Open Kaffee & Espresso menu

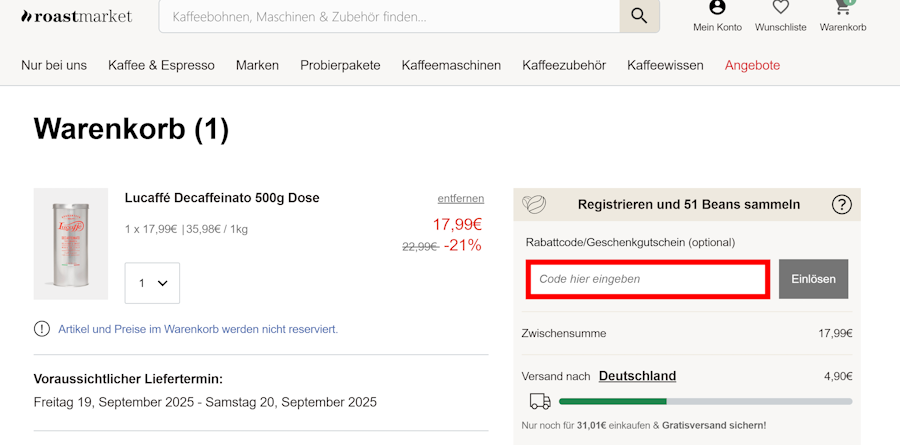pyautogui.click(x=161, y=65)
